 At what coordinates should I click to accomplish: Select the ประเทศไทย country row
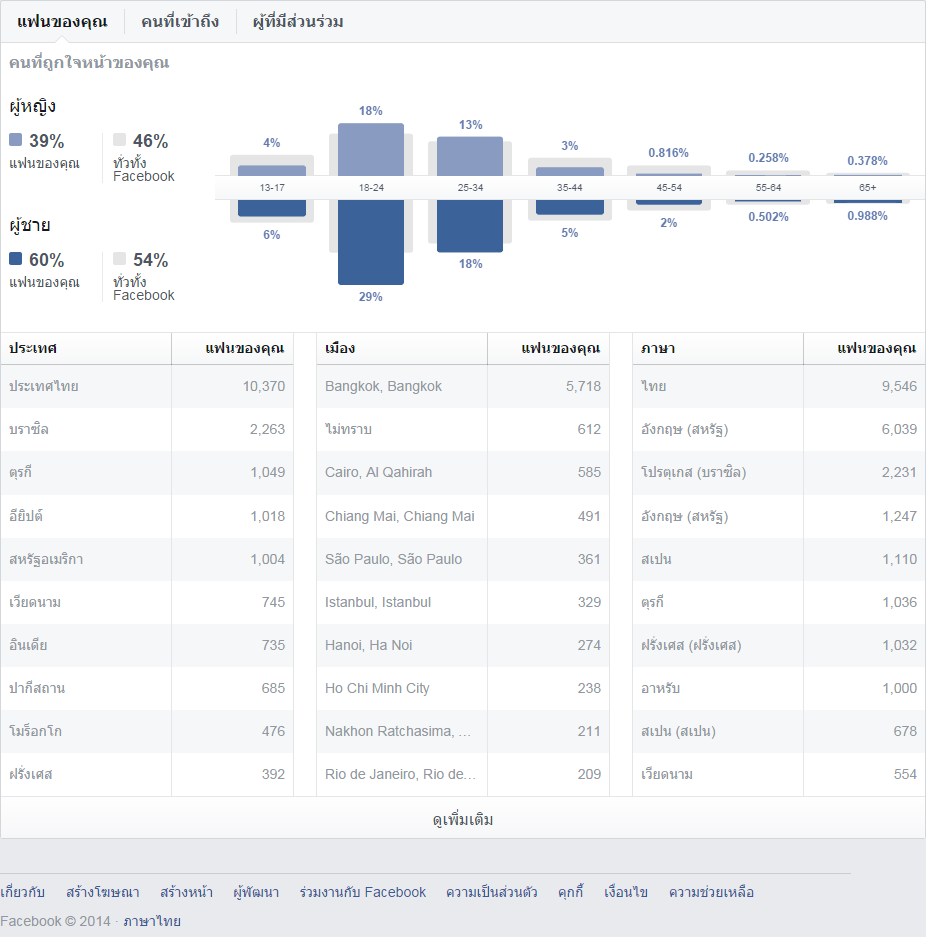coord(147,387)
